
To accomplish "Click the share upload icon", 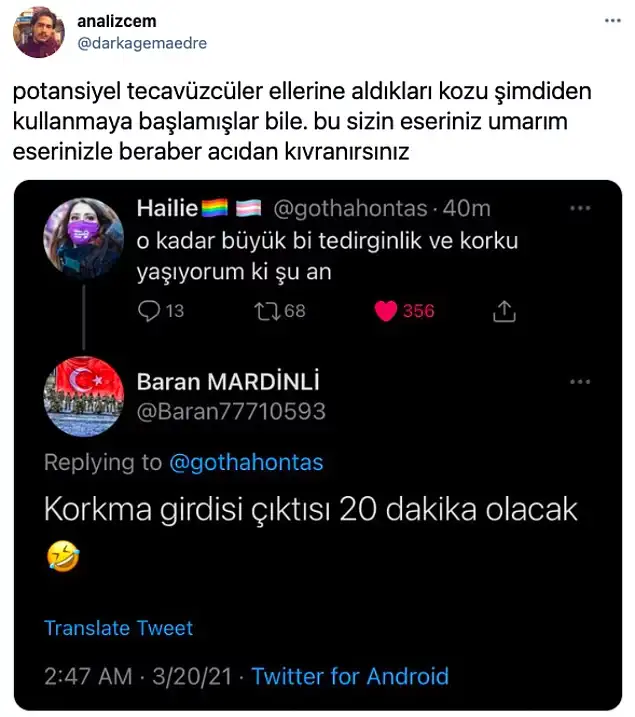I will point(505,311).
